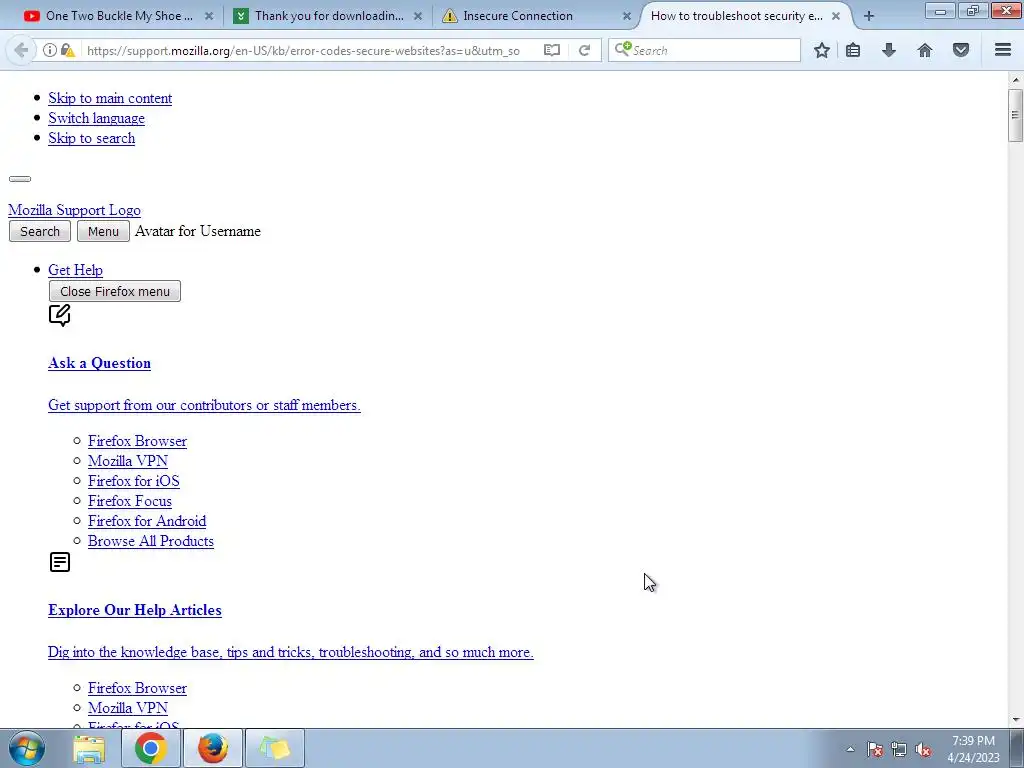Click Dig into the knowledge base link
Screen dimensions: 1024x768
(x=291, y=652)
